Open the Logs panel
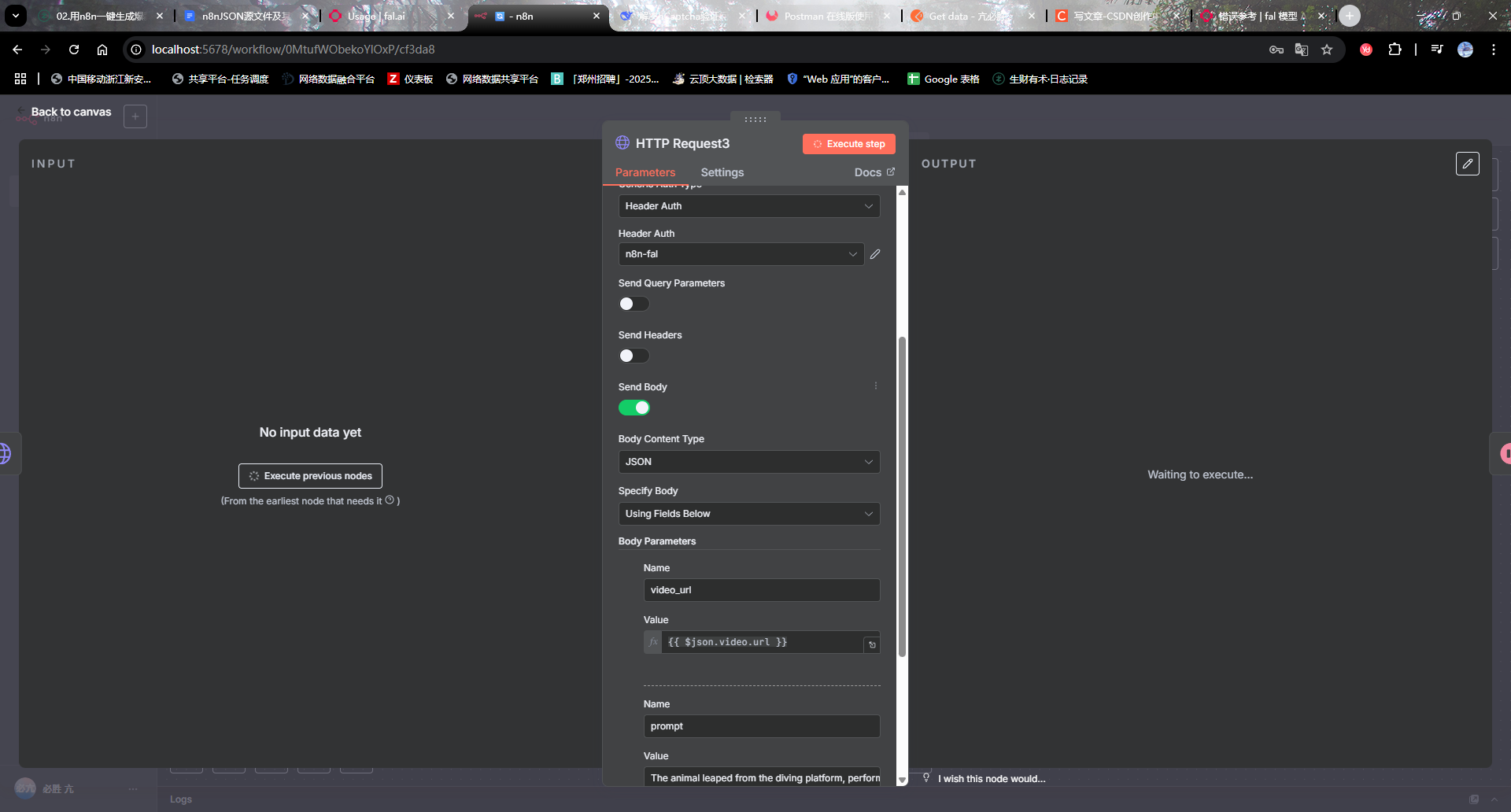The width and height of the screenshot is (1511, 812). pyautogui.click(x=181, y=799)
